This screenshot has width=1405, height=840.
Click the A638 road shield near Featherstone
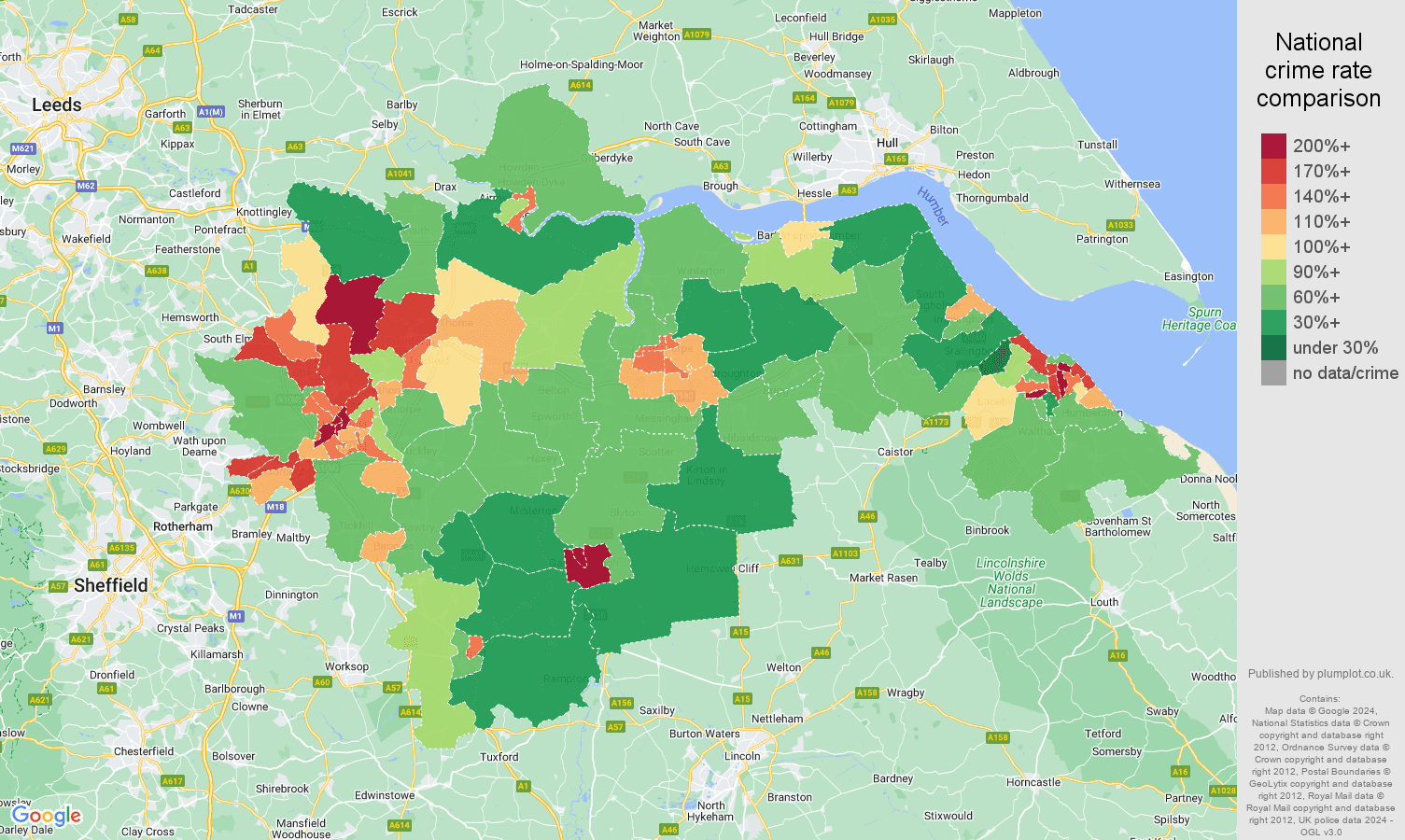coord(157,271)
